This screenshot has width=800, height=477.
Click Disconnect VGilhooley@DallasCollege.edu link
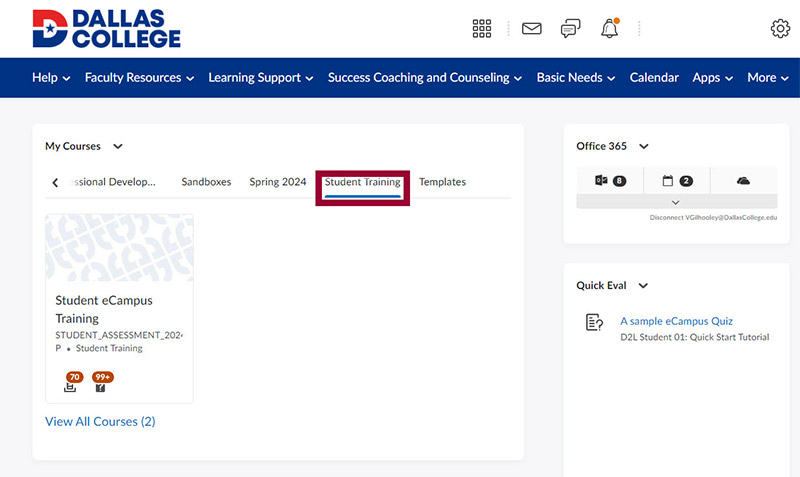[x=713, y=217]
